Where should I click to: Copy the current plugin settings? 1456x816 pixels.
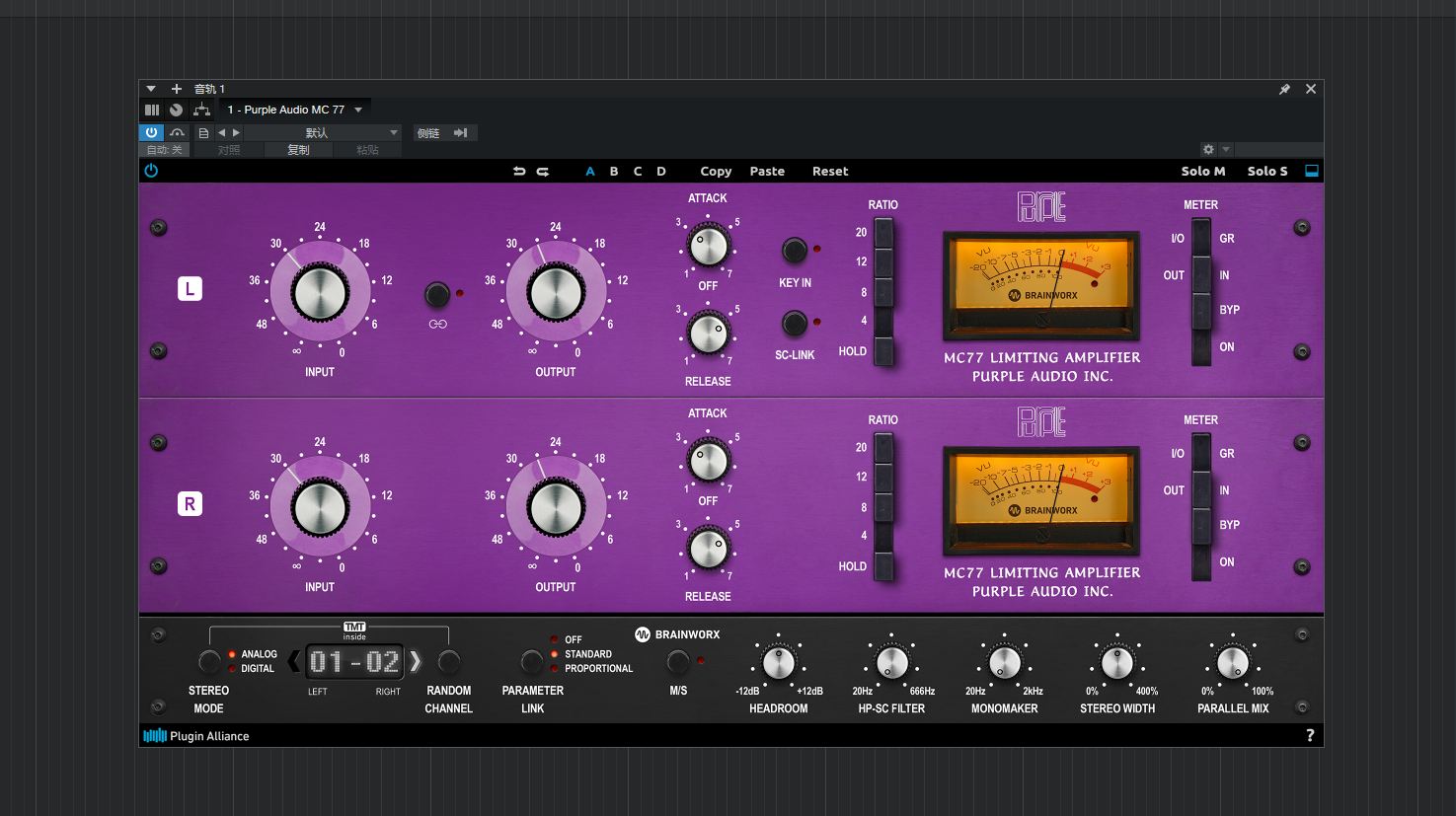pyautogui.click(x=716, y=171)
